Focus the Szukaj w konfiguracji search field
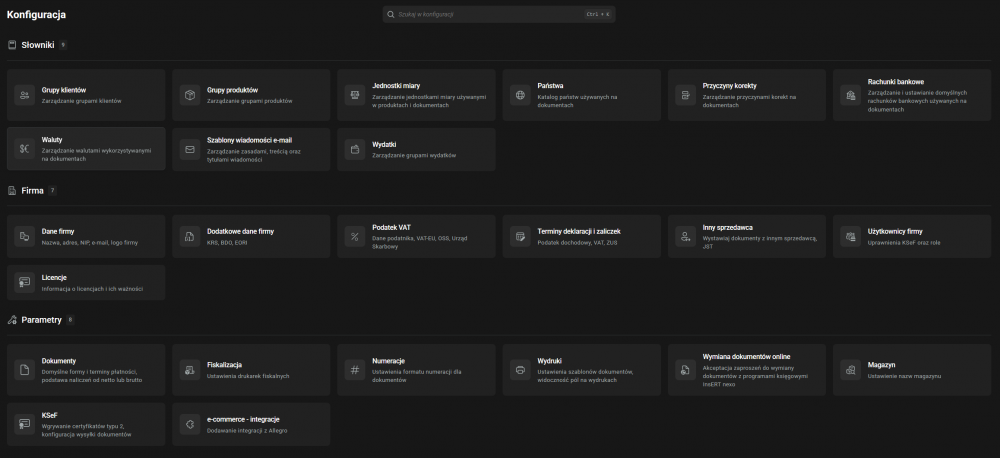 [x=499, y=14]
